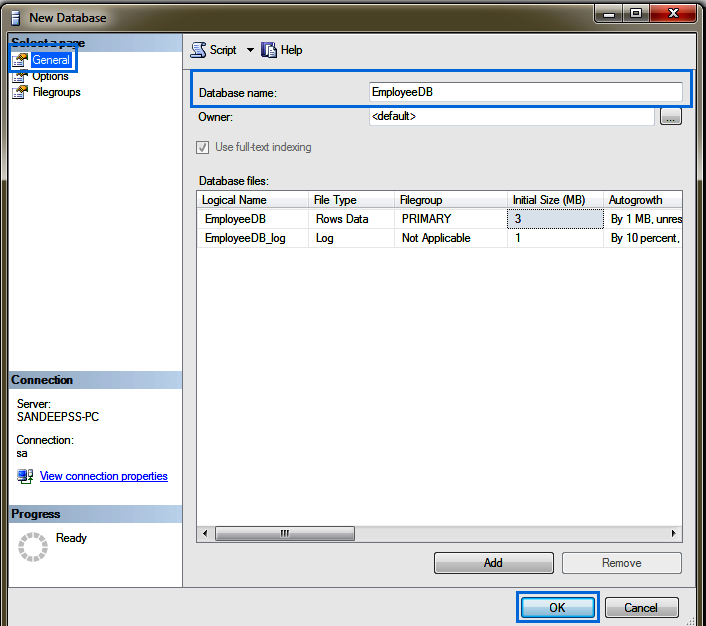Click initial size cell with value 1
This screenshot has height=626, width=706.
click(555, 238)
